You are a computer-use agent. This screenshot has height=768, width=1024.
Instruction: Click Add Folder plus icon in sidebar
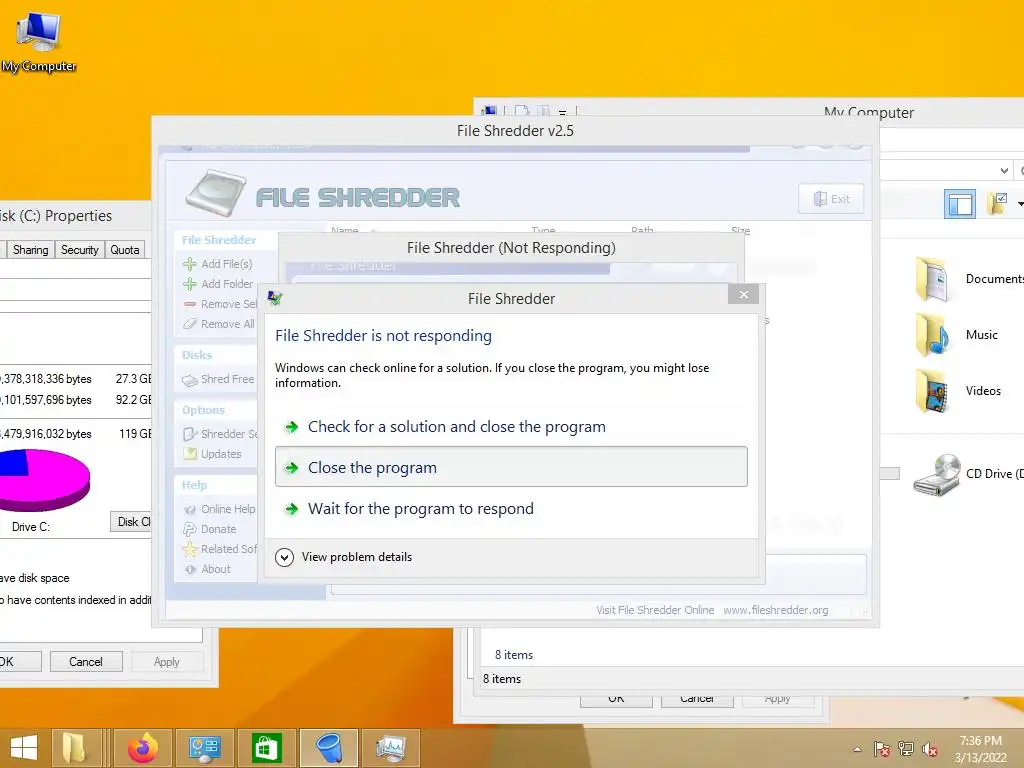click(x=189, y=284)
